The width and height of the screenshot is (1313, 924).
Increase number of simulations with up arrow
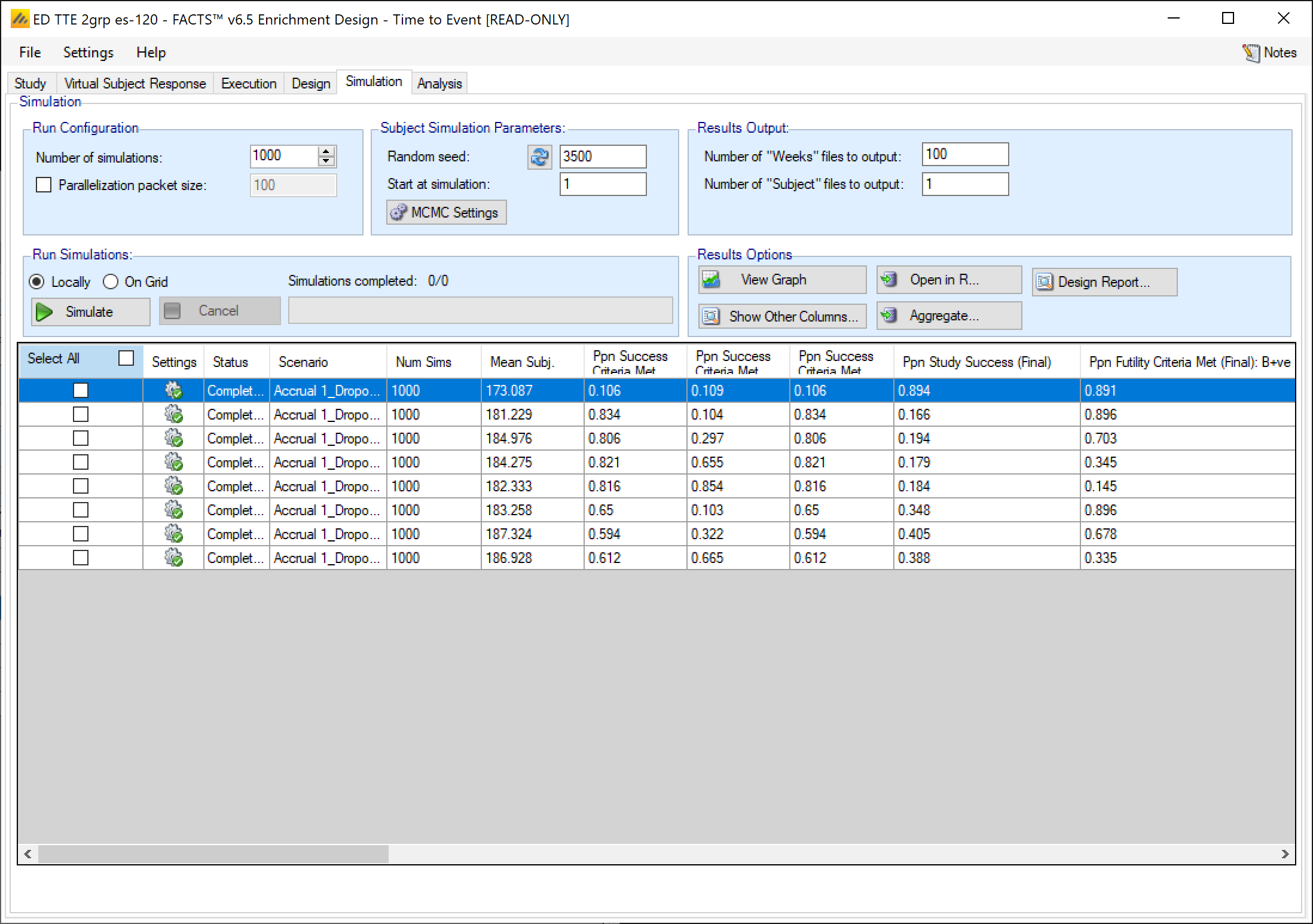[x=326, y=151]
